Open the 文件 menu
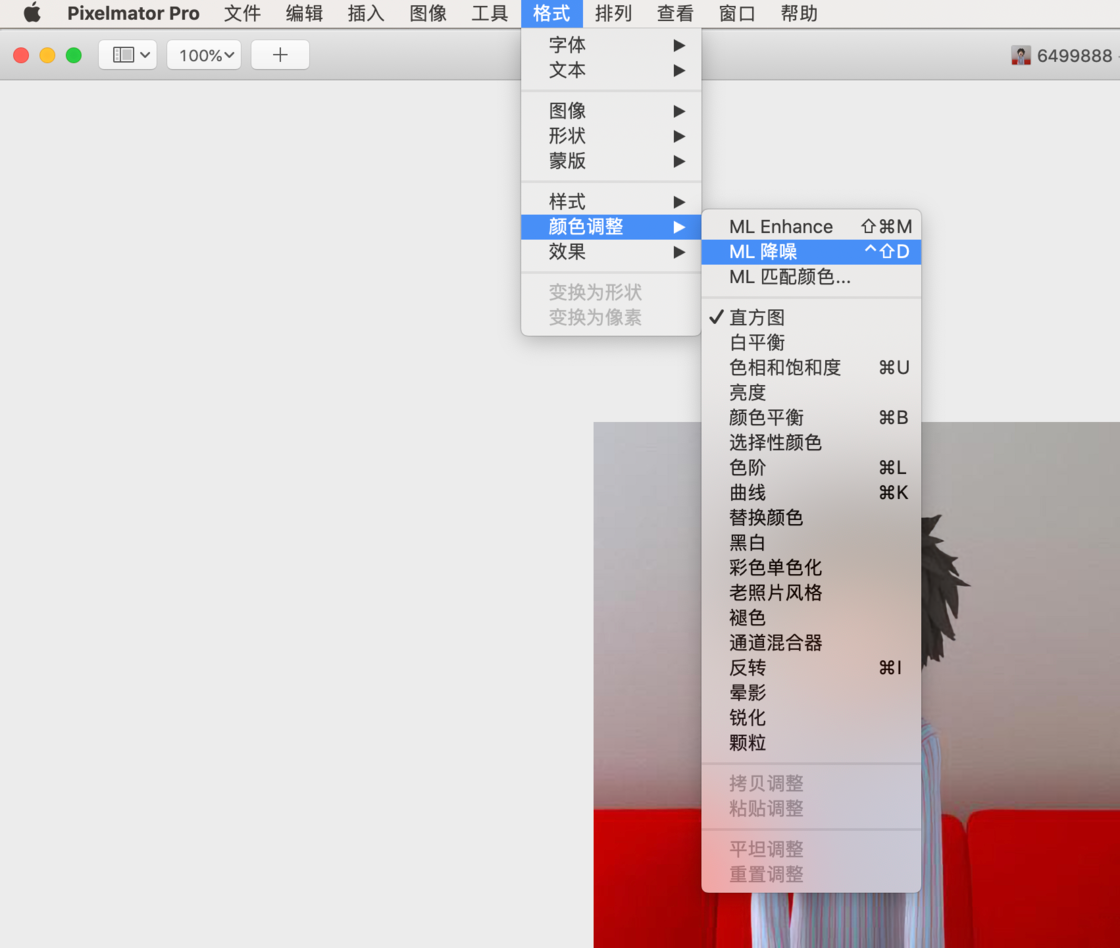 click(242, 13)
